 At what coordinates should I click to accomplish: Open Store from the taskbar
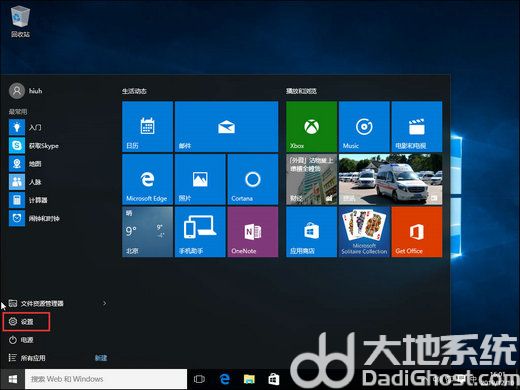pyautogui.click(x=274, y=379)
